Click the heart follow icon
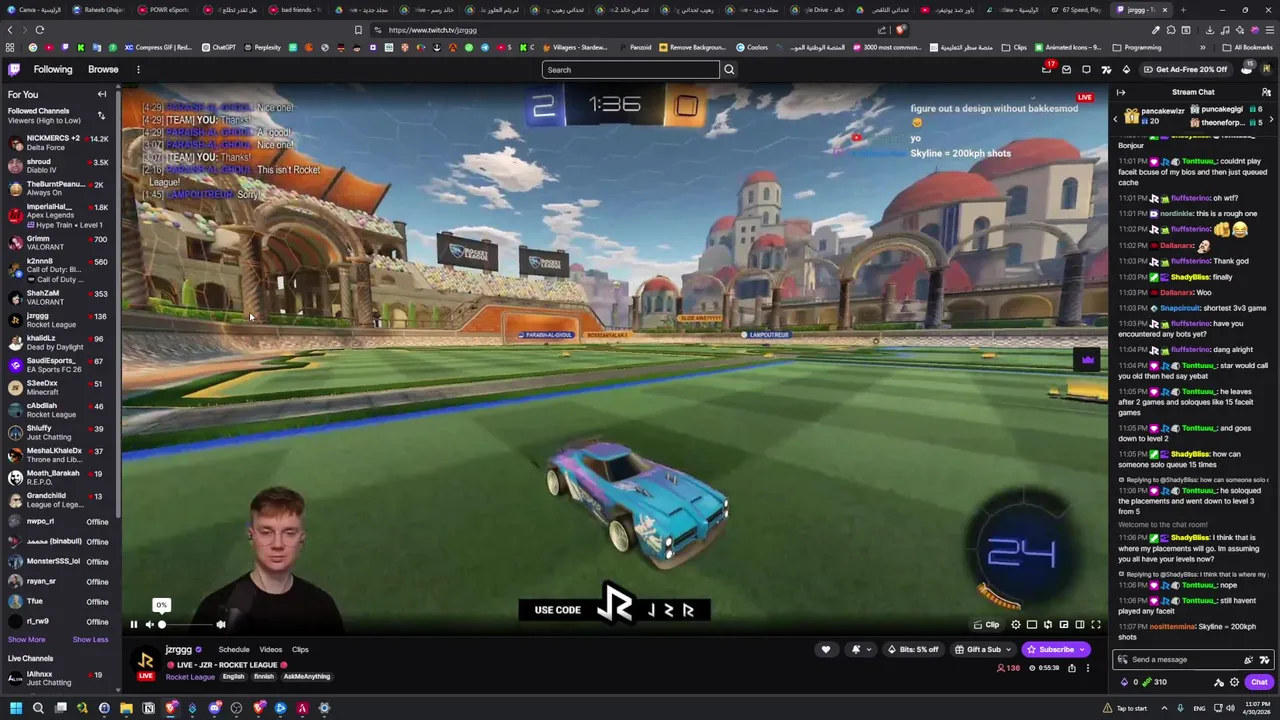The image size is (1280, 720). [826, 650]
